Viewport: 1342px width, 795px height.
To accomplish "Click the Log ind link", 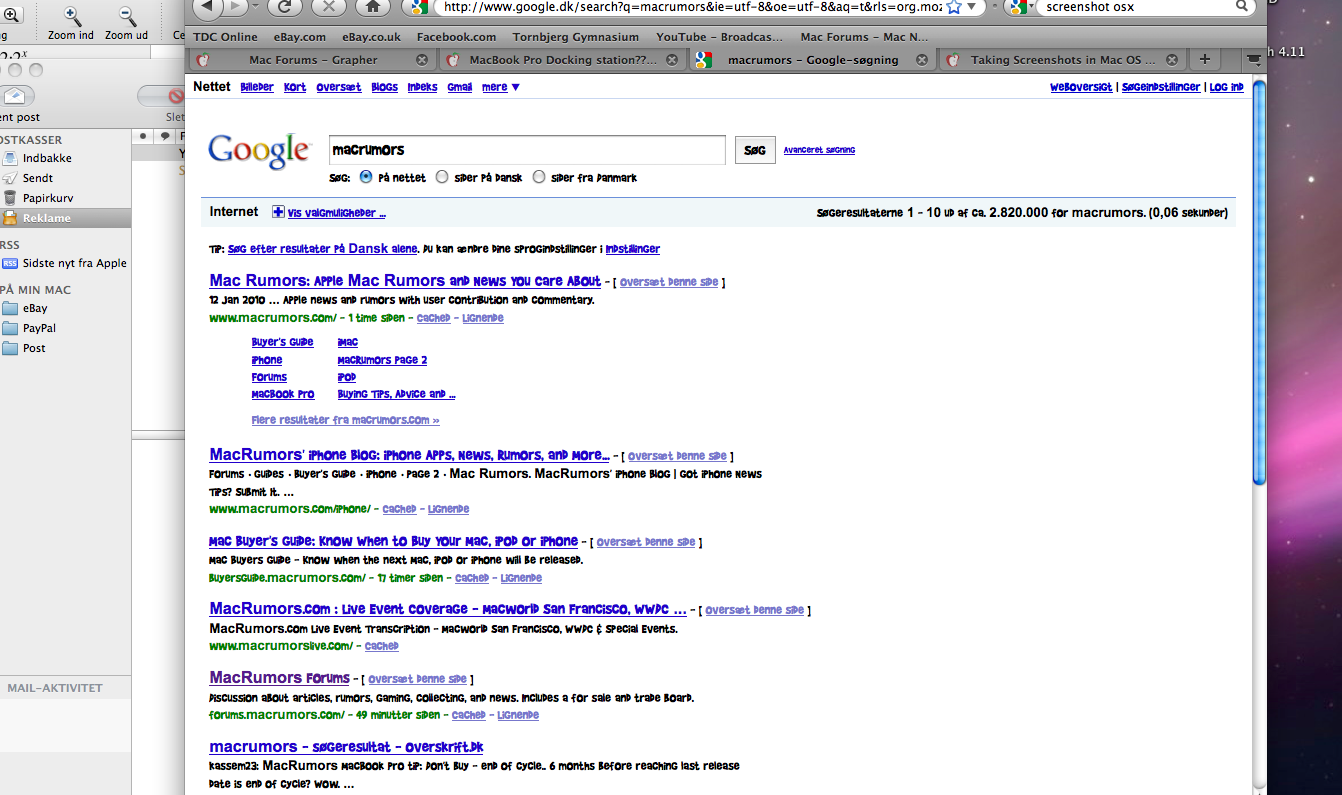I will point(1226,87).
